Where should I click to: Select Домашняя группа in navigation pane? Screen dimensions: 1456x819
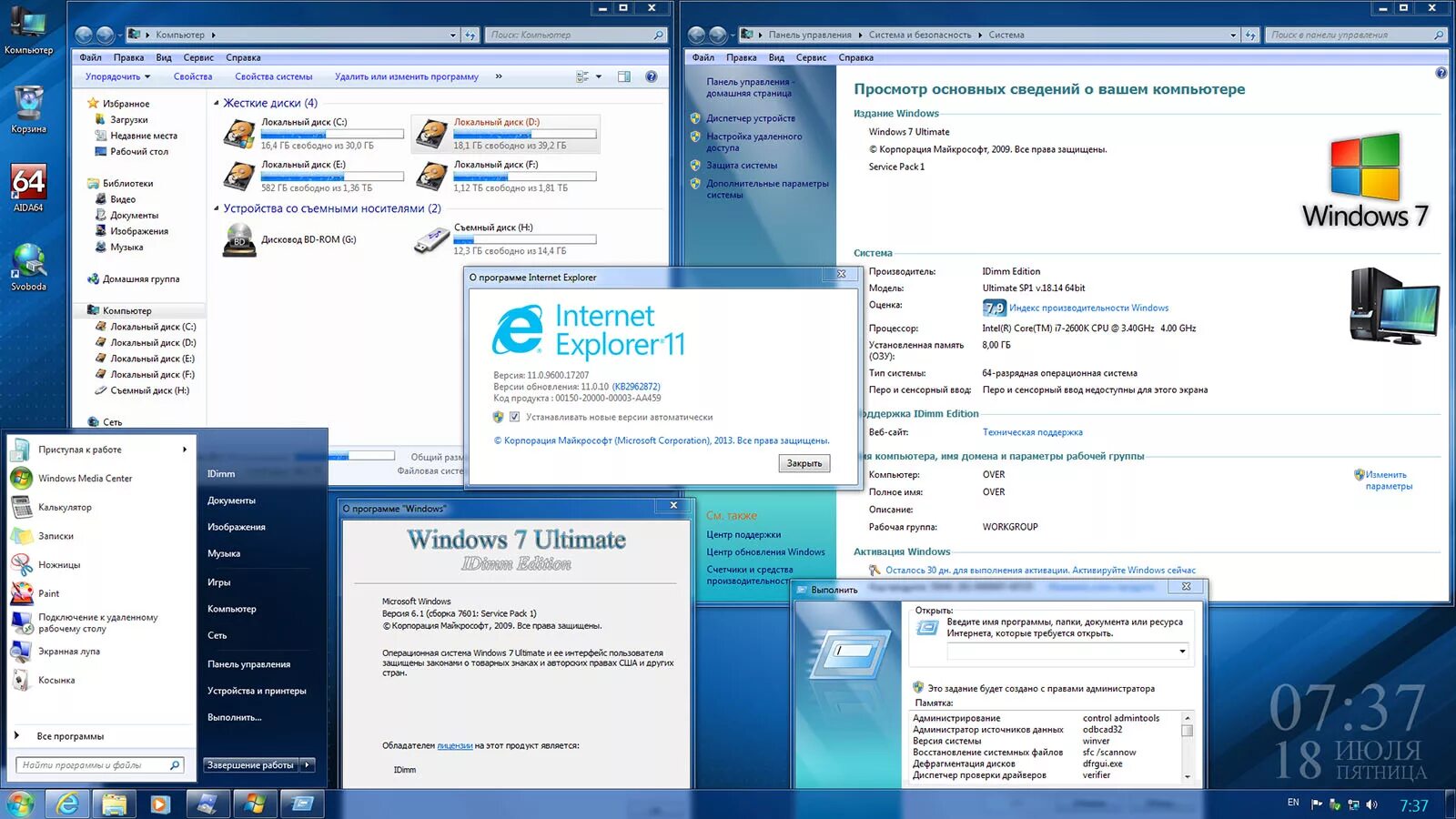[141, 278]
